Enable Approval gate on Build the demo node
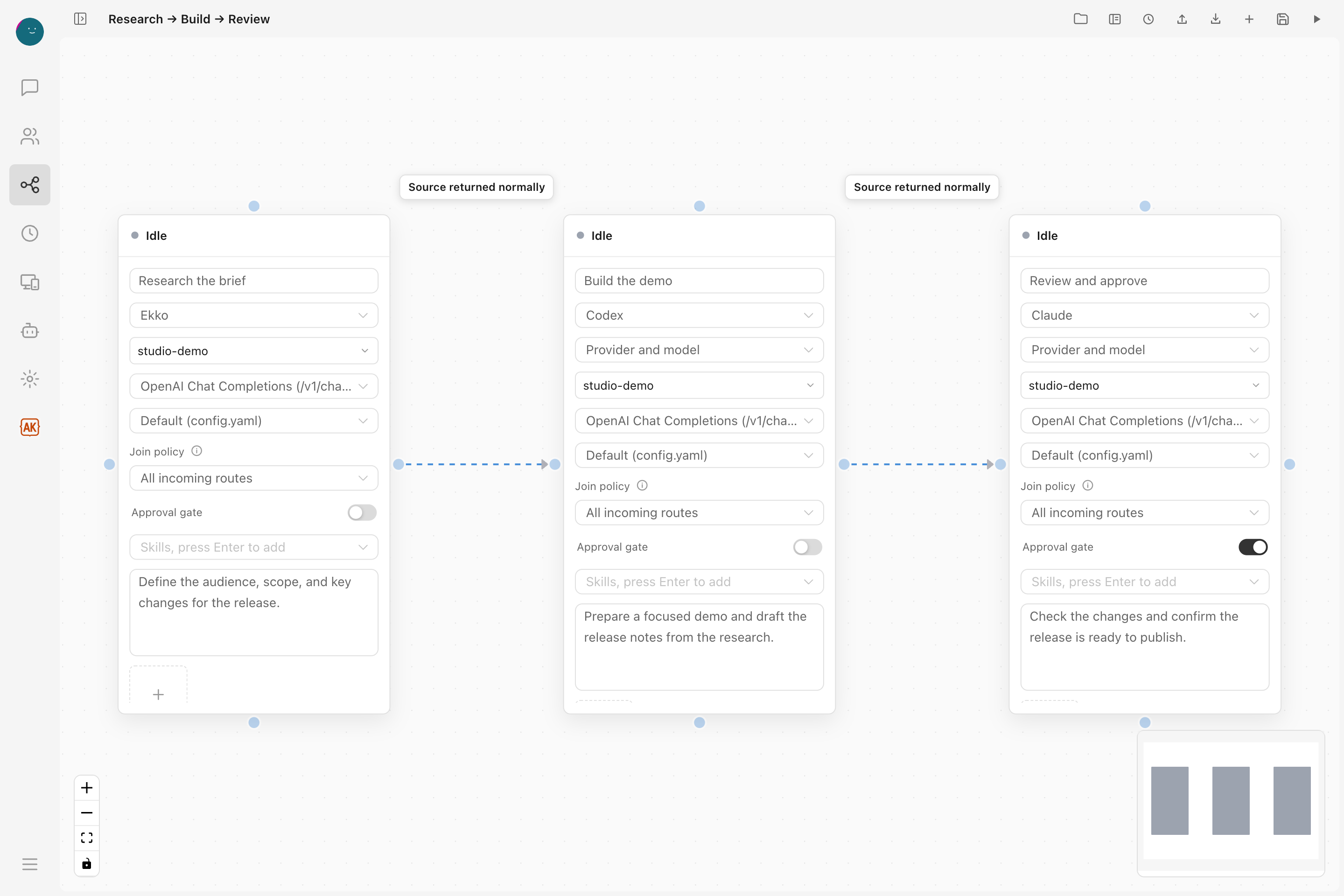The height and width of the screenshot is (896, 1344). [x=807, y=547]
